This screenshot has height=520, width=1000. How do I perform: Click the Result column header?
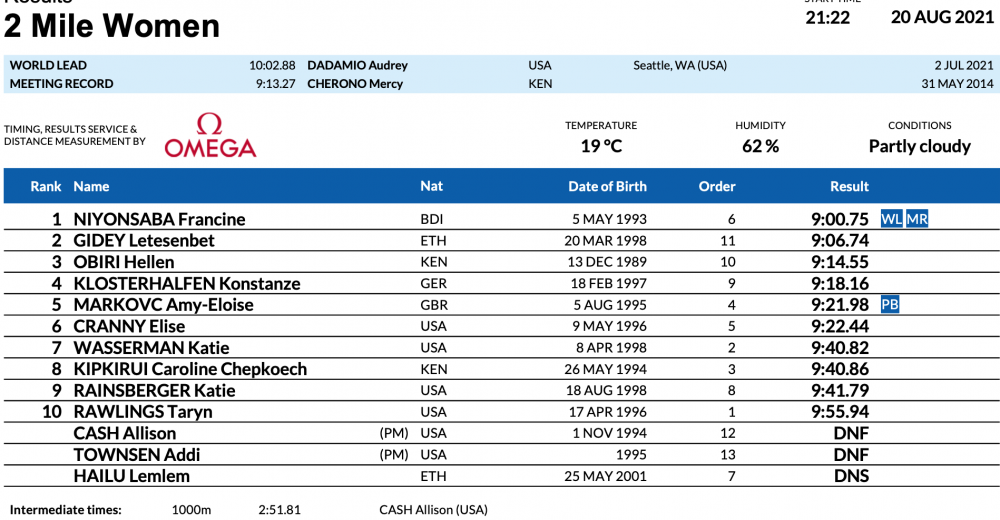[x=849, y=186]
